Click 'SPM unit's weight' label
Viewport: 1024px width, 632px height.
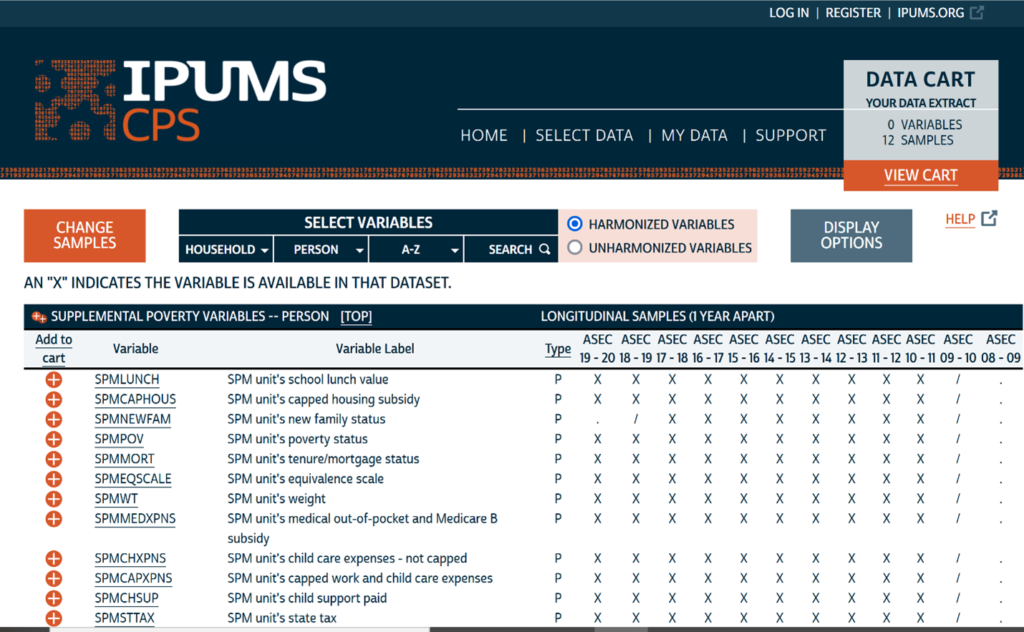(x=276, y=499)
